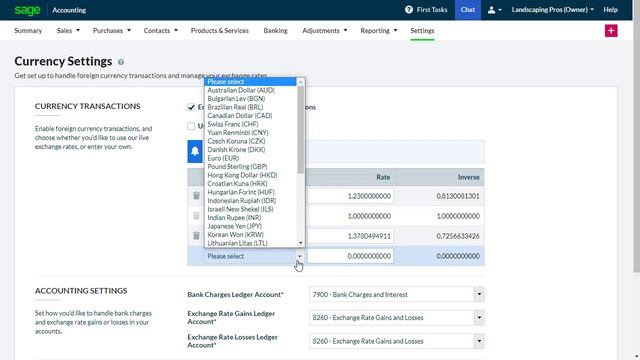The image size is (640, 360).
Task: Click the blue notification bell icon
Action: point(195,151)
